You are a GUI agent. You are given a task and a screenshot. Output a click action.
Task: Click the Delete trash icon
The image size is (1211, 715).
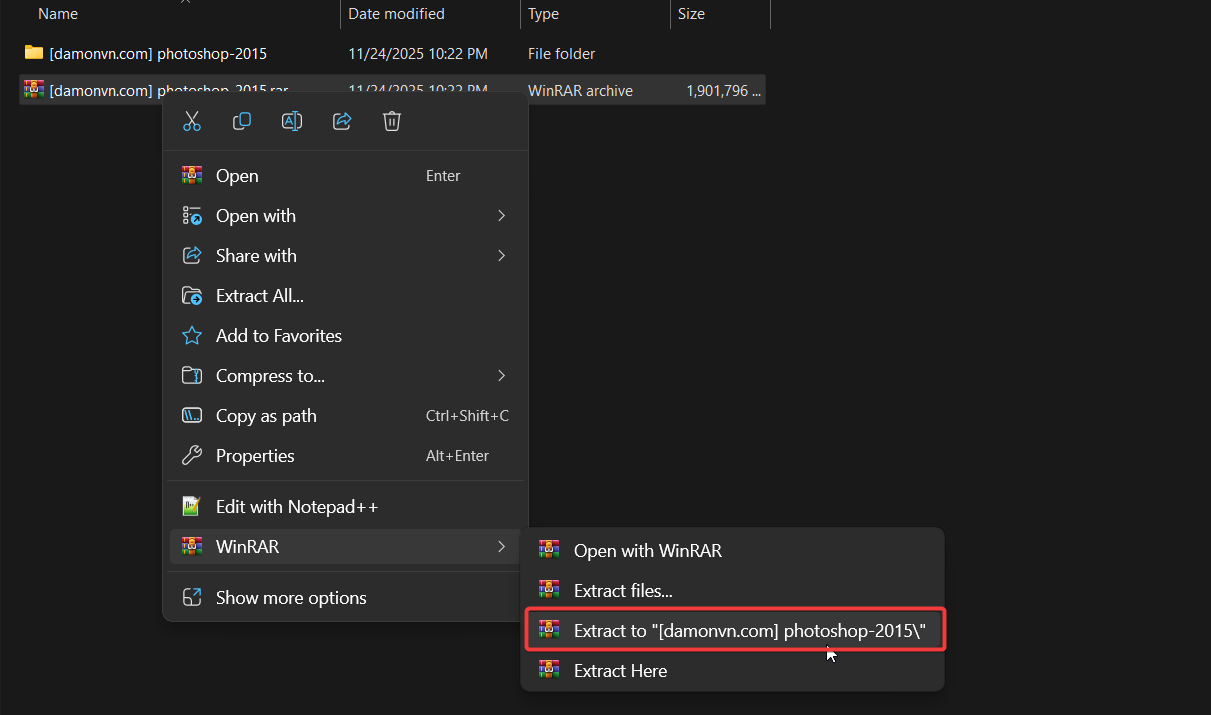click(392, 121)
